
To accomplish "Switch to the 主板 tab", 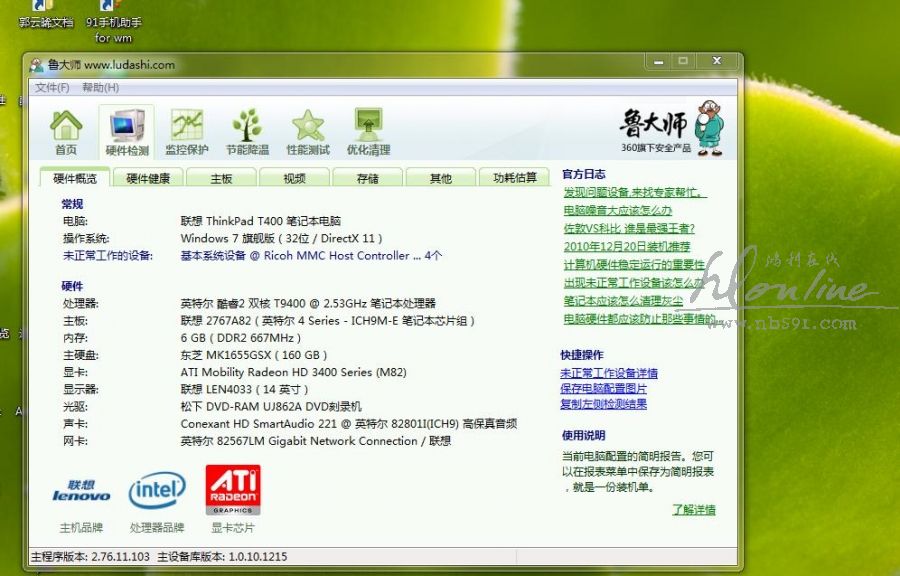I will point(221,178).
